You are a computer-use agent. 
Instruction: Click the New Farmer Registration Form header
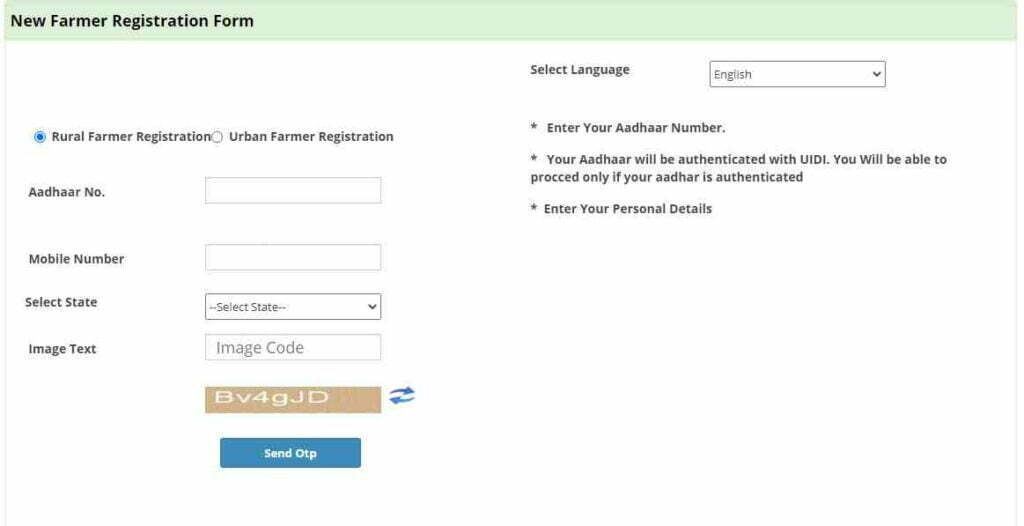[x=132, y=21]
